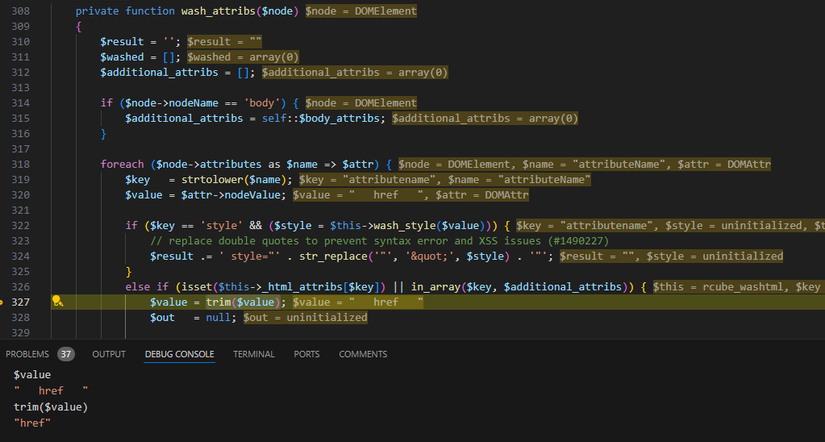Click line number 308 in the gutter

coord(20,11)
